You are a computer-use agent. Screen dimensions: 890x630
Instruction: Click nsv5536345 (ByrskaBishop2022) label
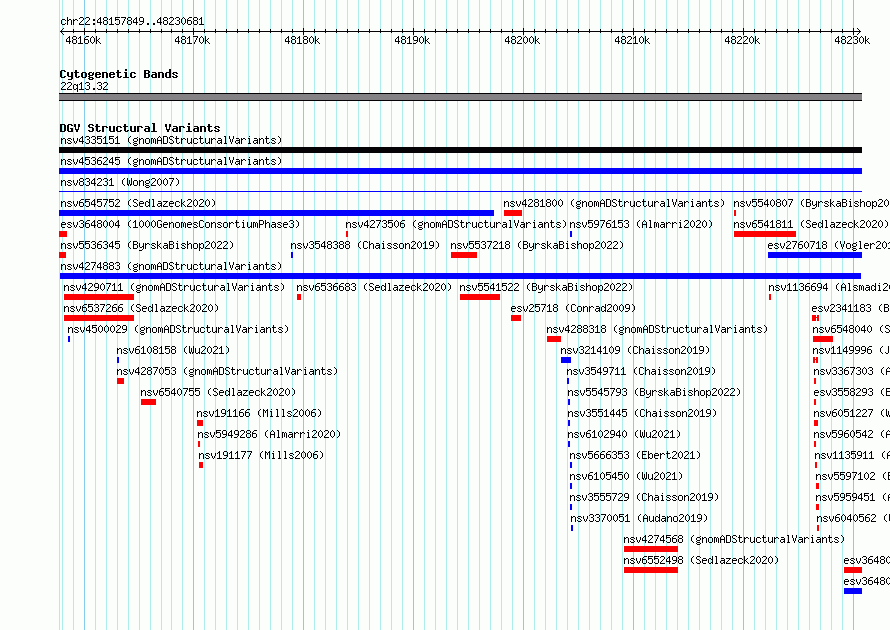point(147,245)
